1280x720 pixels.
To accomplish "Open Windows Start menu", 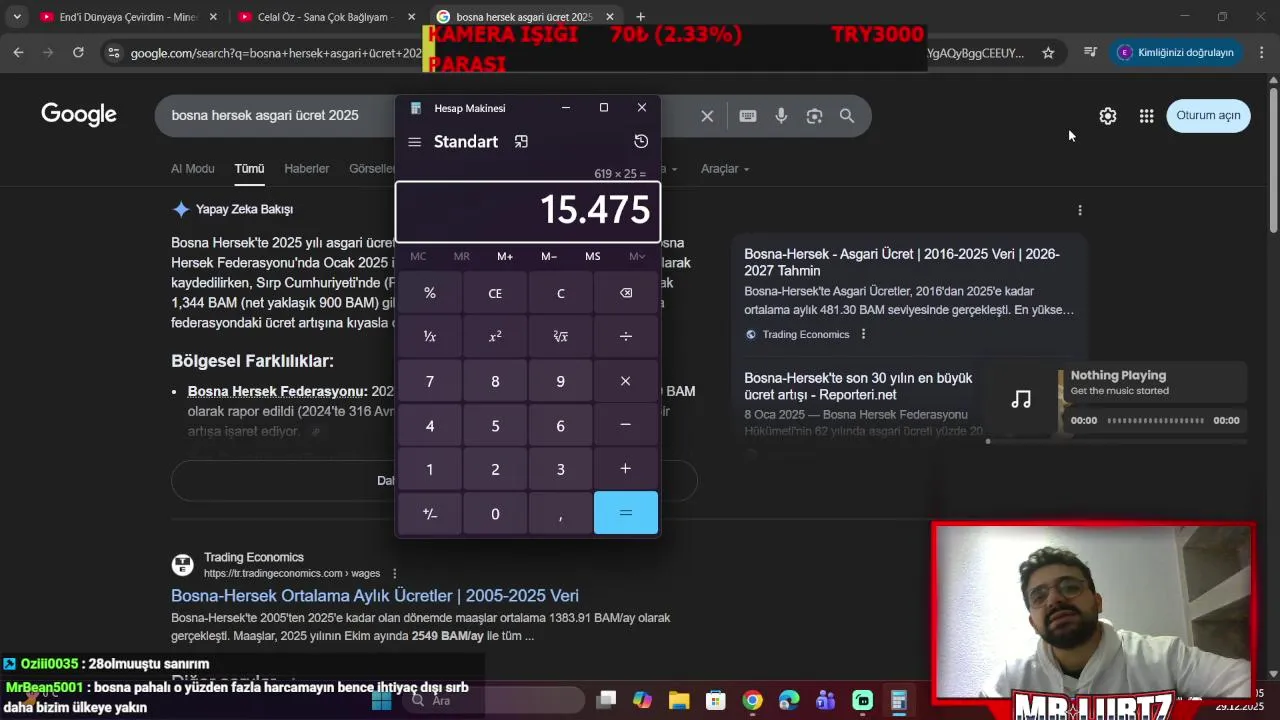I will pos(381,701).
